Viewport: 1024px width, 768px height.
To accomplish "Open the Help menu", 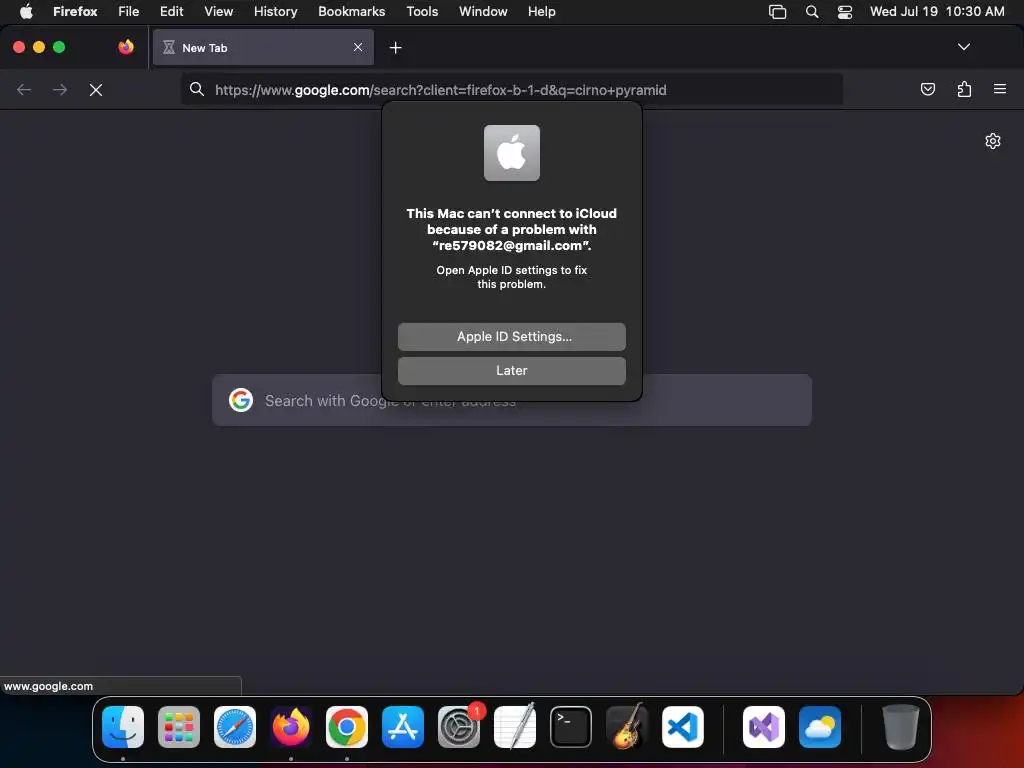I will tap(541, 11).
